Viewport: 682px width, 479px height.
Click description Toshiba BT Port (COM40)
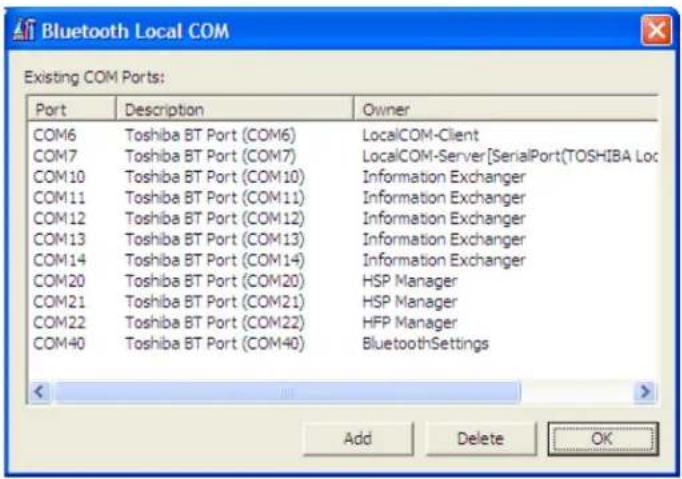(215, 344)
